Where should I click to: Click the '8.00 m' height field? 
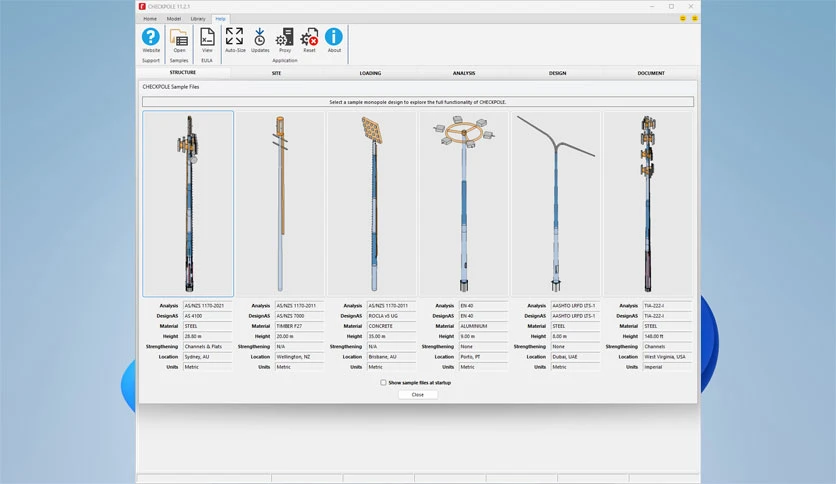click(x=575, y=336)
